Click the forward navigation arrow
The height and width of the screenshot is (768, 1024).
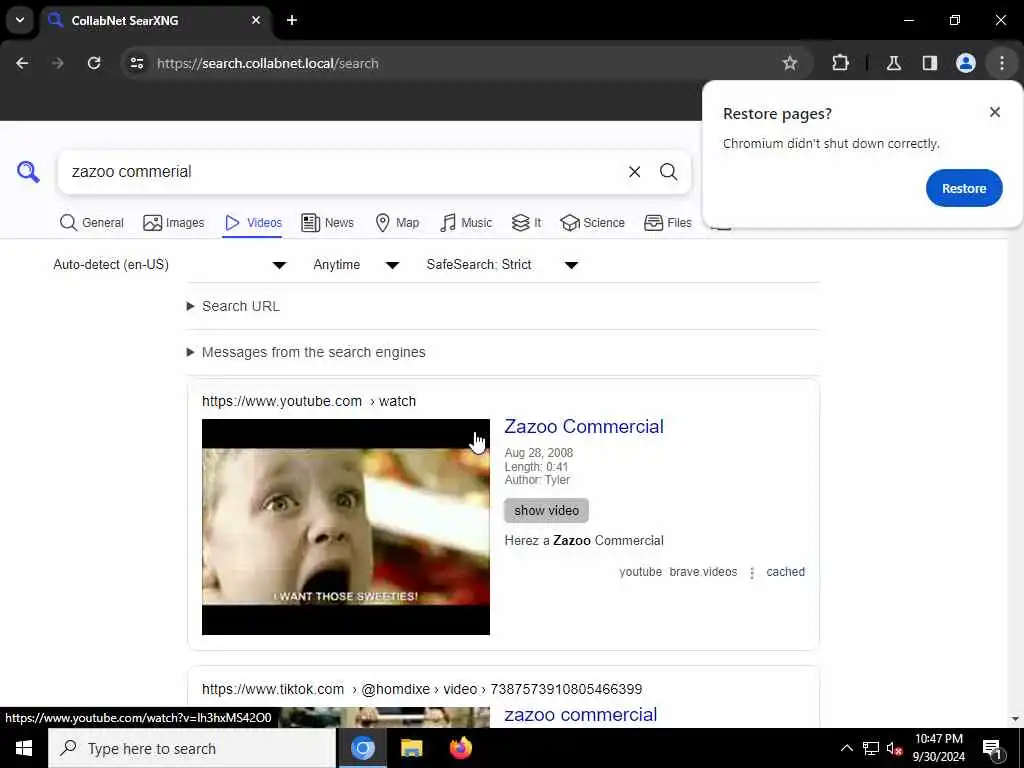click(x=58, y=63)
